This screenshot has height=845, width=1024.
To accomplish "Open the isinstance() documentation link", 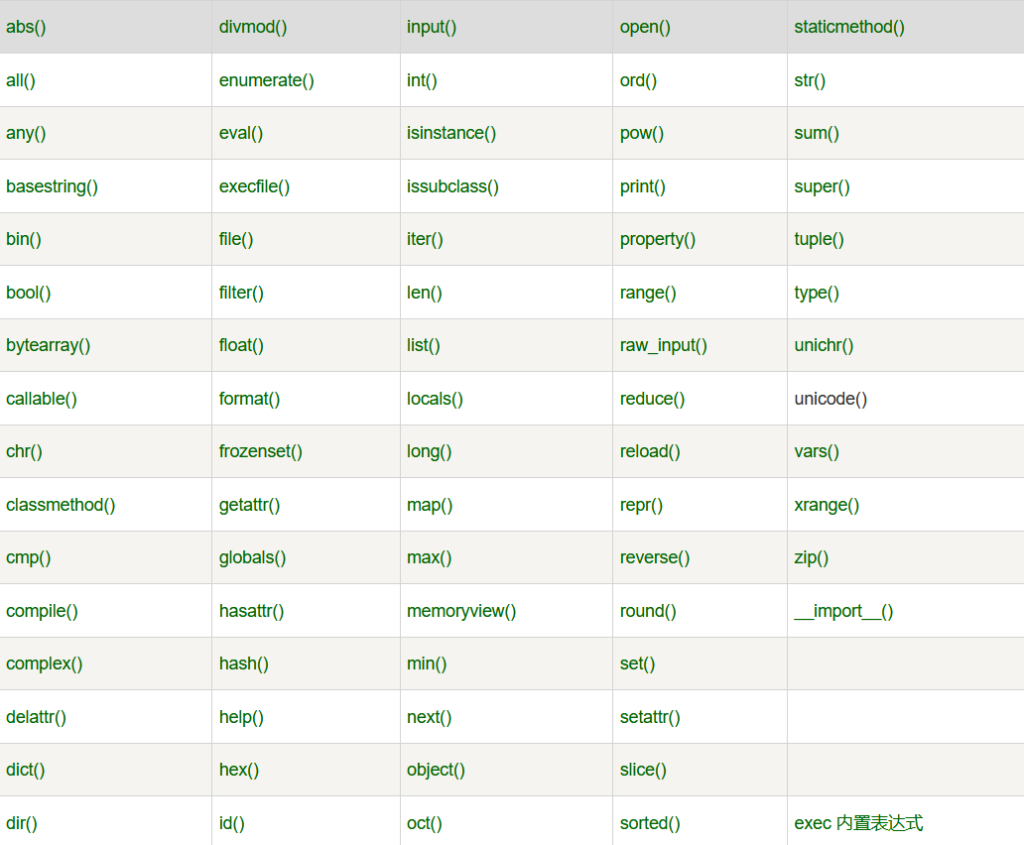I will click(451, 133).
